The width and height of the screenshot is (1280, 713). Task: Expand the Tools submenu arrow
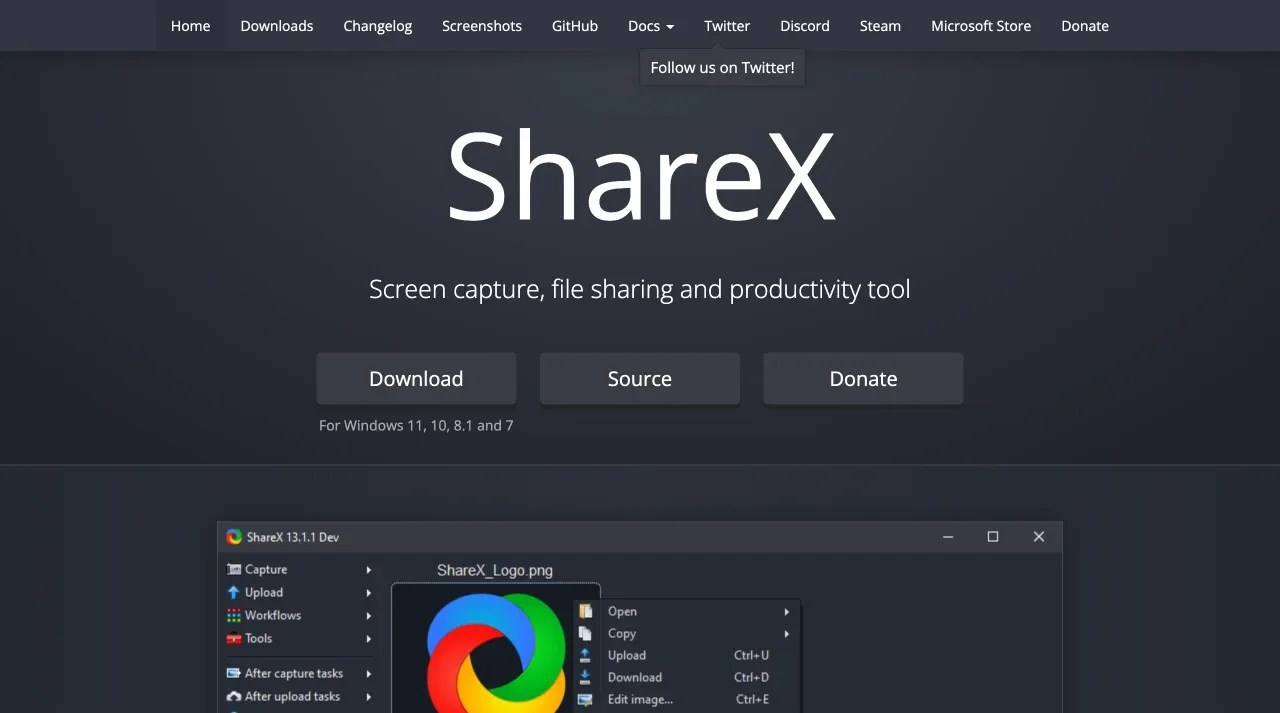coord(368,638)
